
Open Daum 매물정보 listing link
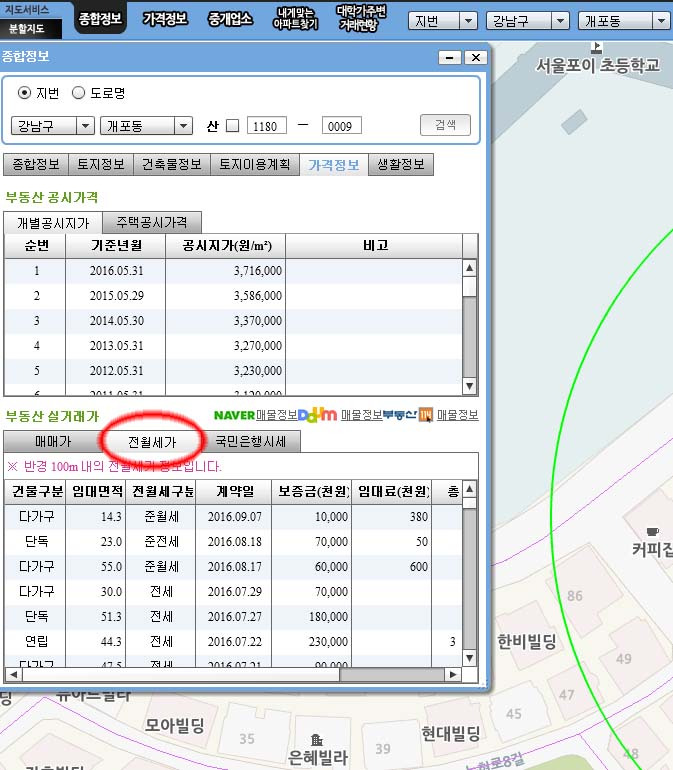pos(340,415)
